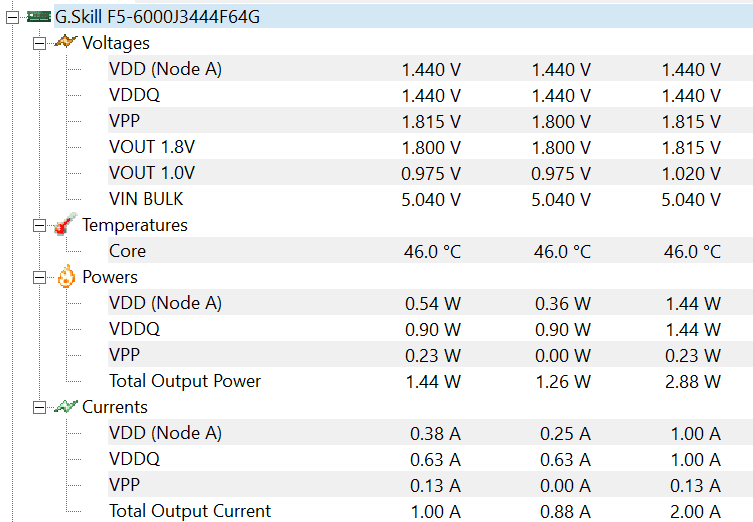Select the Total Output Current row
Image resolution: width=753 pixels, height=522 pixels.
[x=430, y=510]
